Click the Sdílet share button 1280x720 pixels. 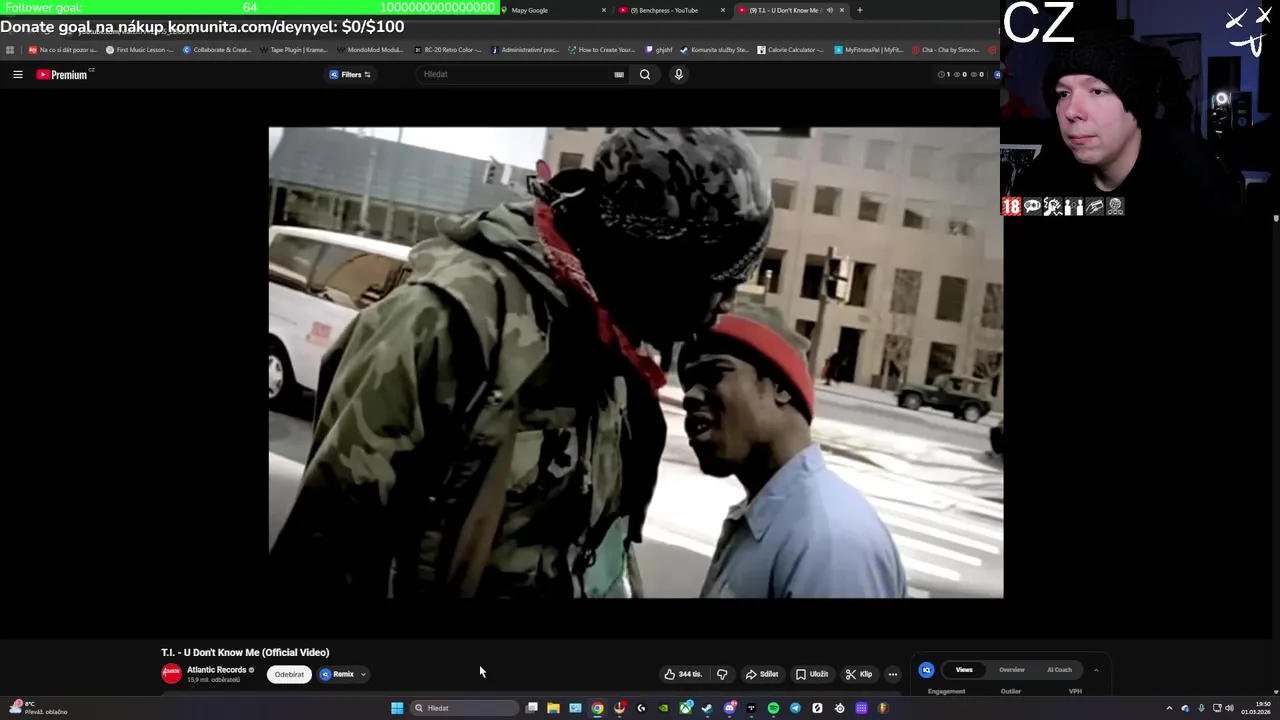pyautogui.click(x=762, y=674)
